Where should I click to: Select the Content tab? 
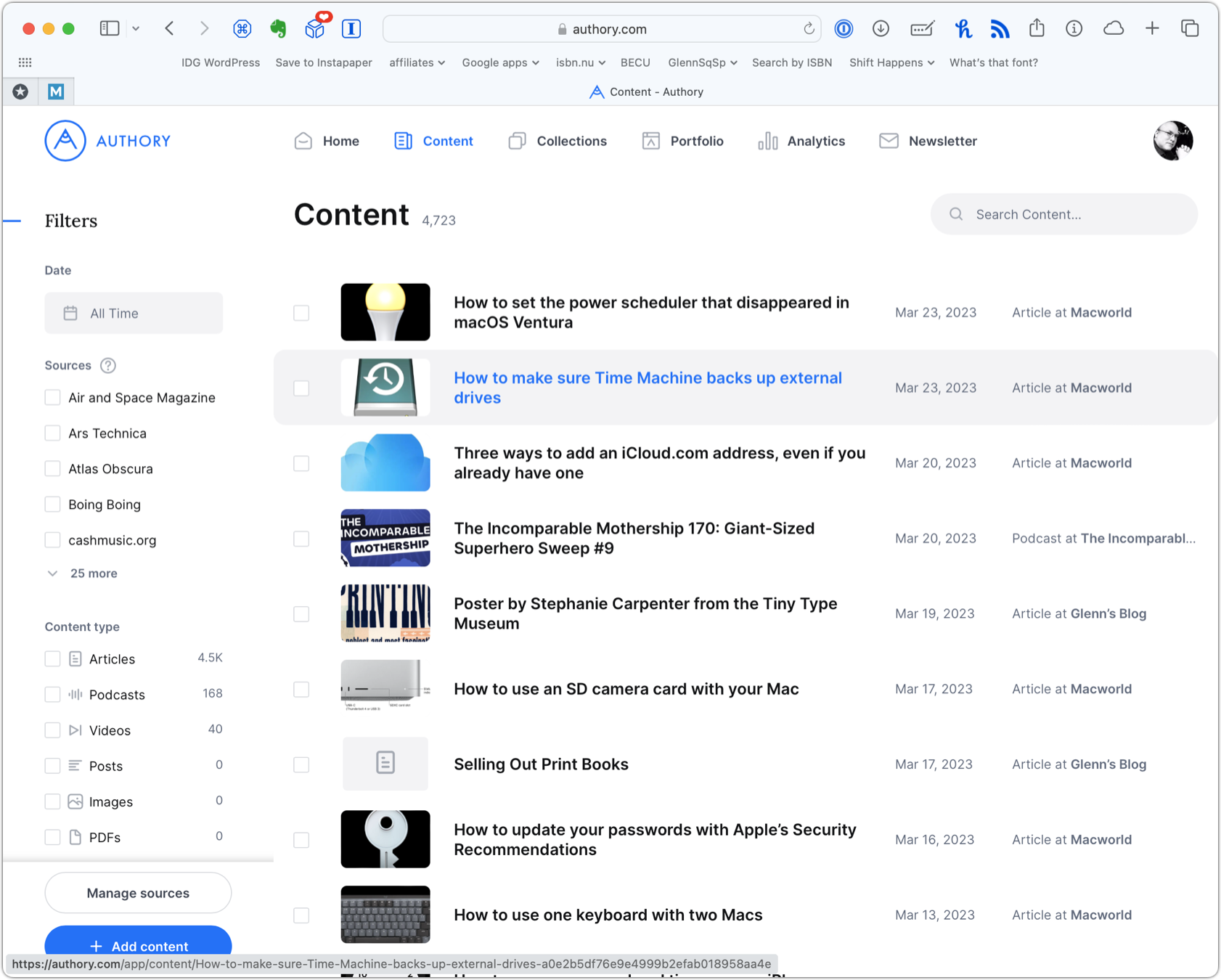(433, 141)
